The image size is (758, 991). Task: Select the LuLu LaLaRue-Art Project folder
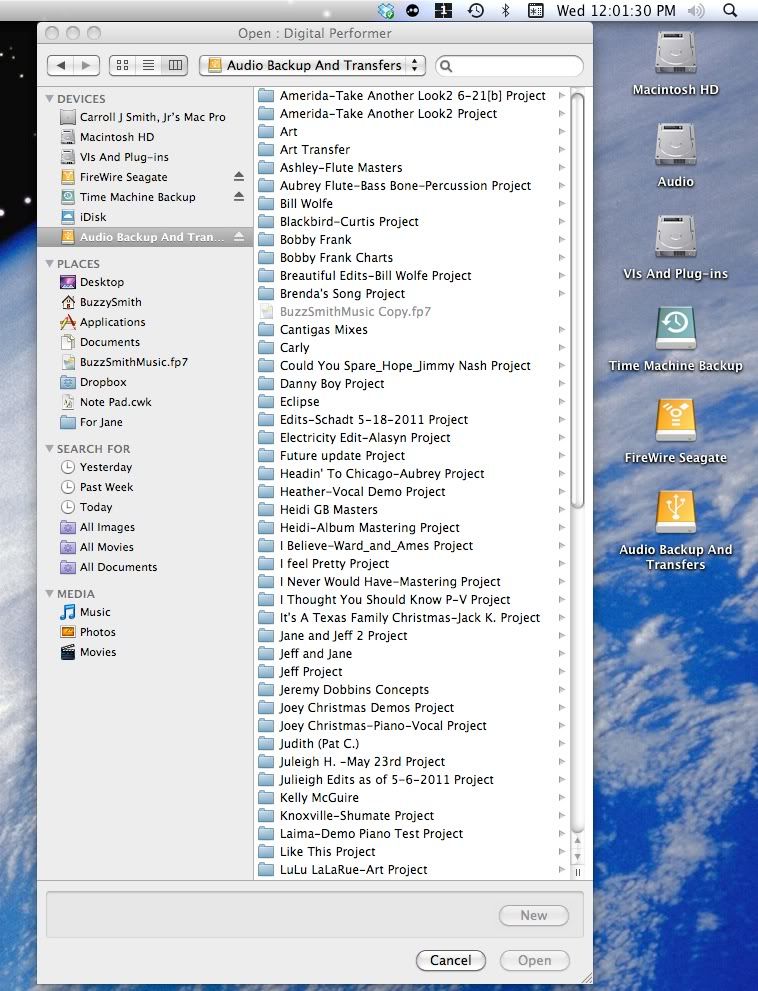[x=412, y=870]
